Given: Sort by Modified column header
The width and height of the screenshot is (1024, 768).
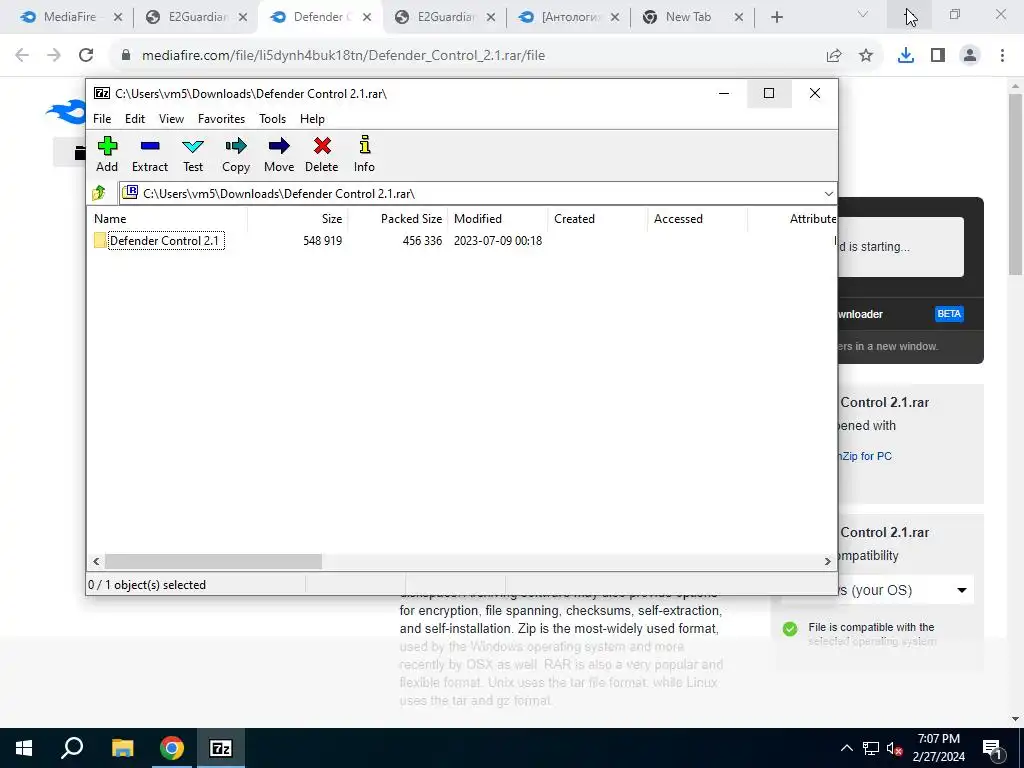Looking at the screenshot, I should (x=498, y=219).
